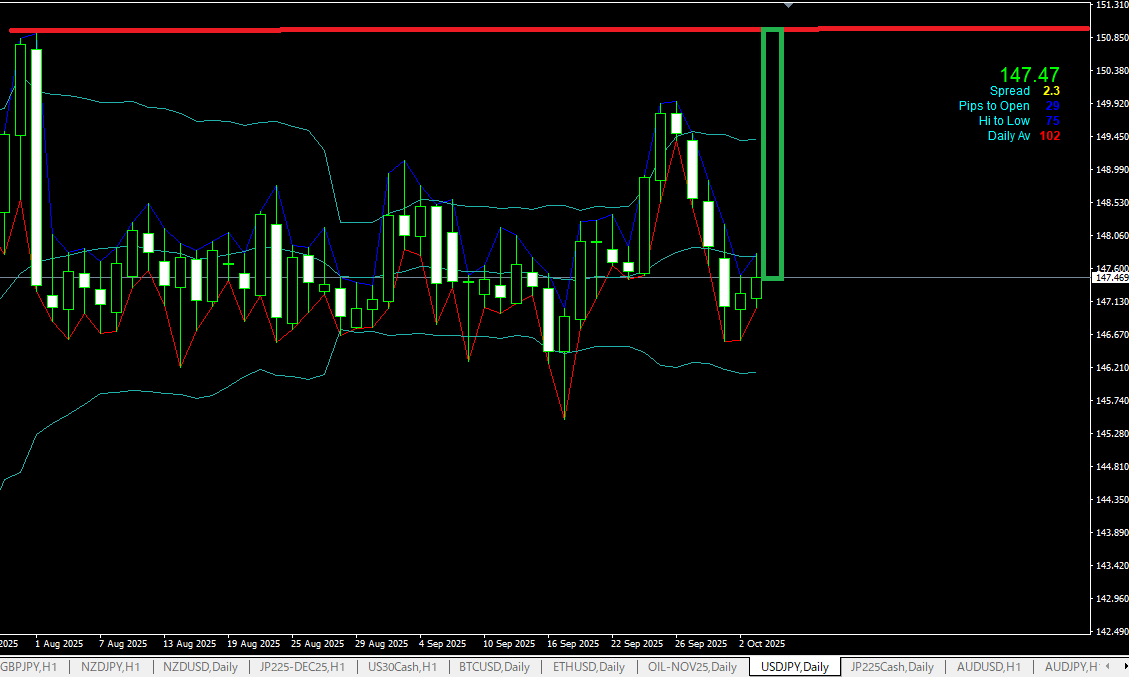Select the NZDUSD,Daily chart tab

click(200, 667)
